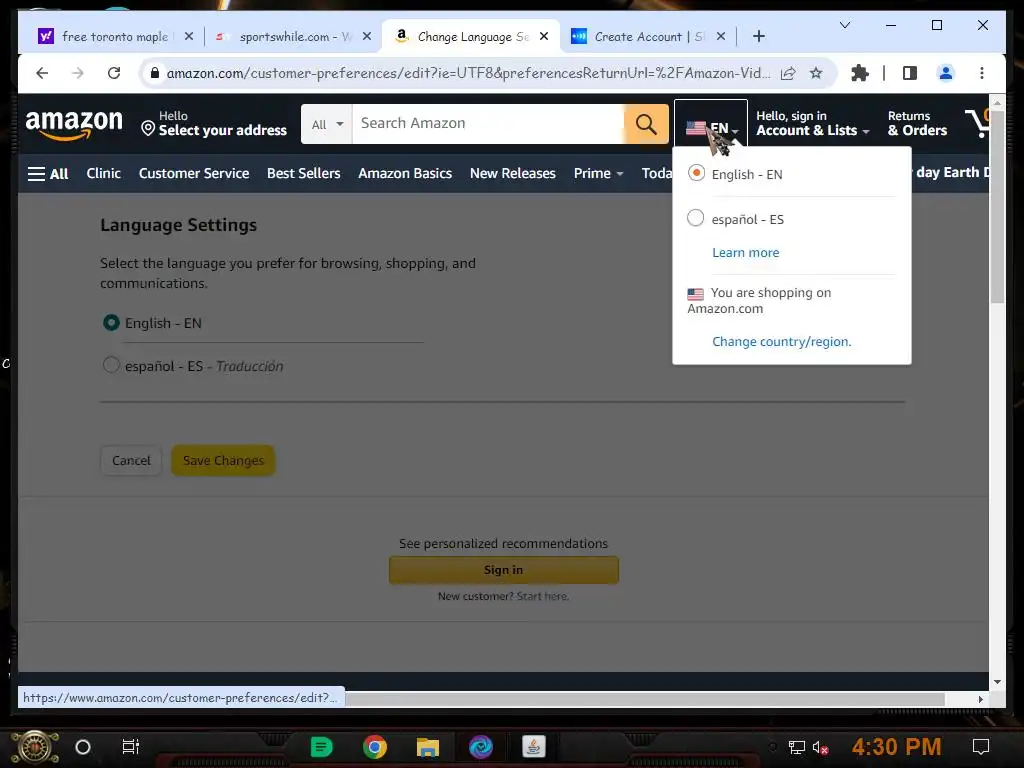This screenshot has width=1024, height=768.
Task: Click the share page icon in address bar
Action: point(788,73)
